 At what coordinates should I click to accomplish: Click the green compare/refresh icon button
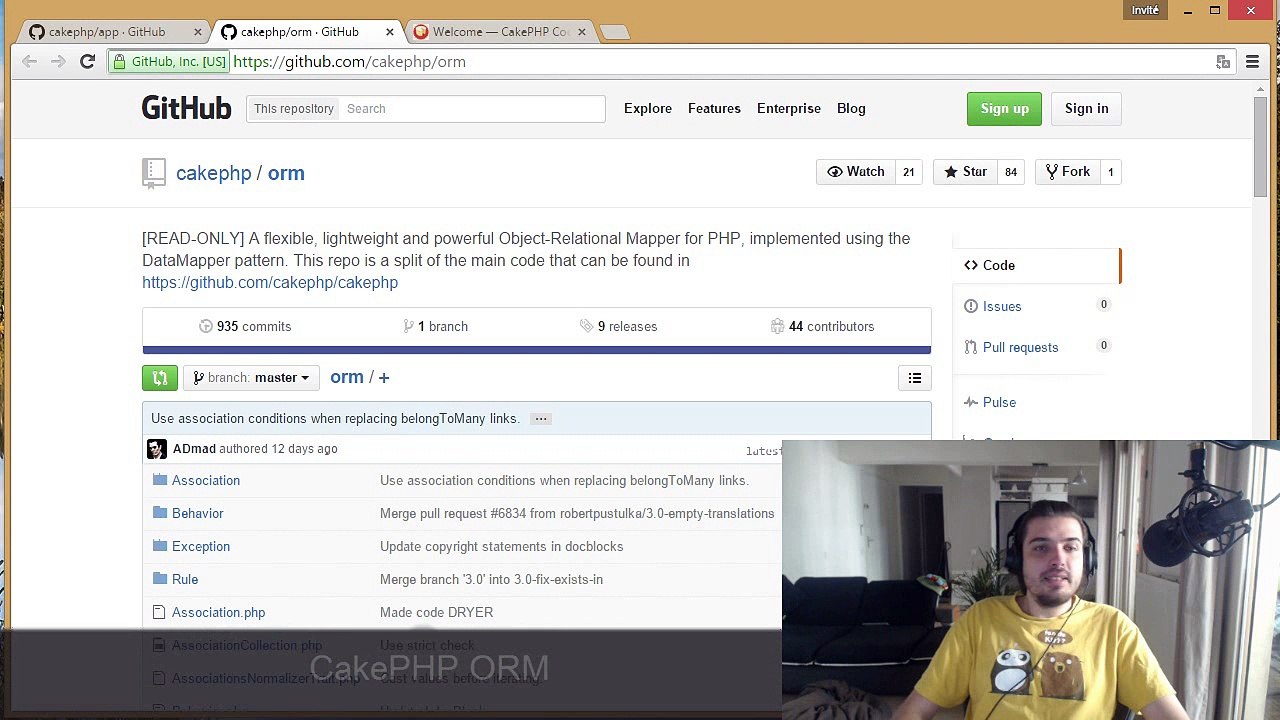tap(160, 377)
